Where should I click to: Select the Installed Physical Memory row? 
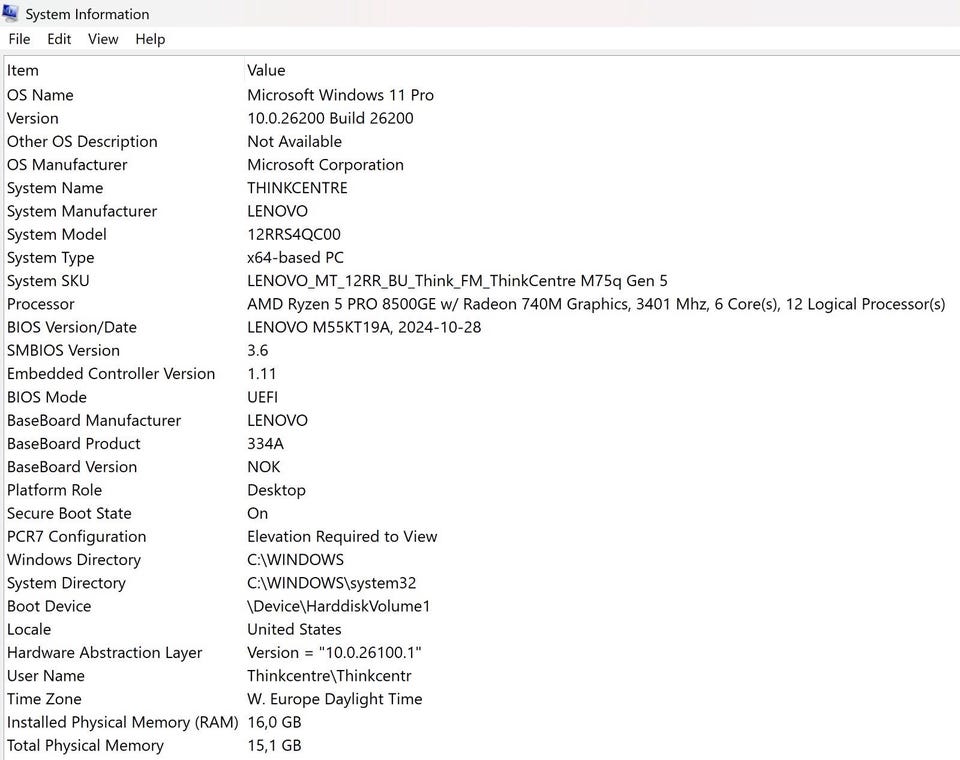(122, 722)
